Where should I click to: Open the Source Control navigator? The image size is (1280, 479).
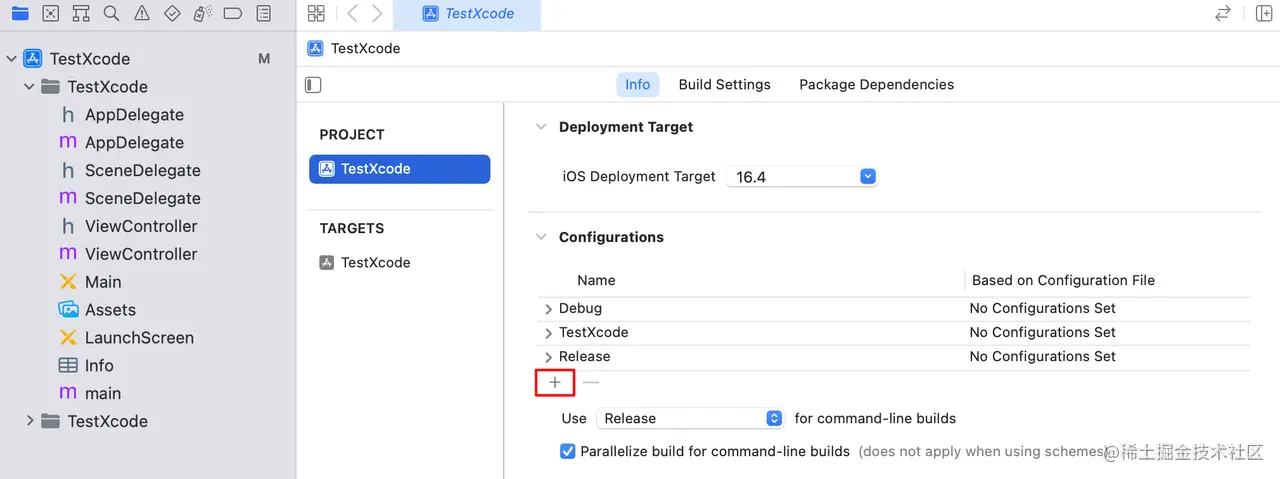51,14
